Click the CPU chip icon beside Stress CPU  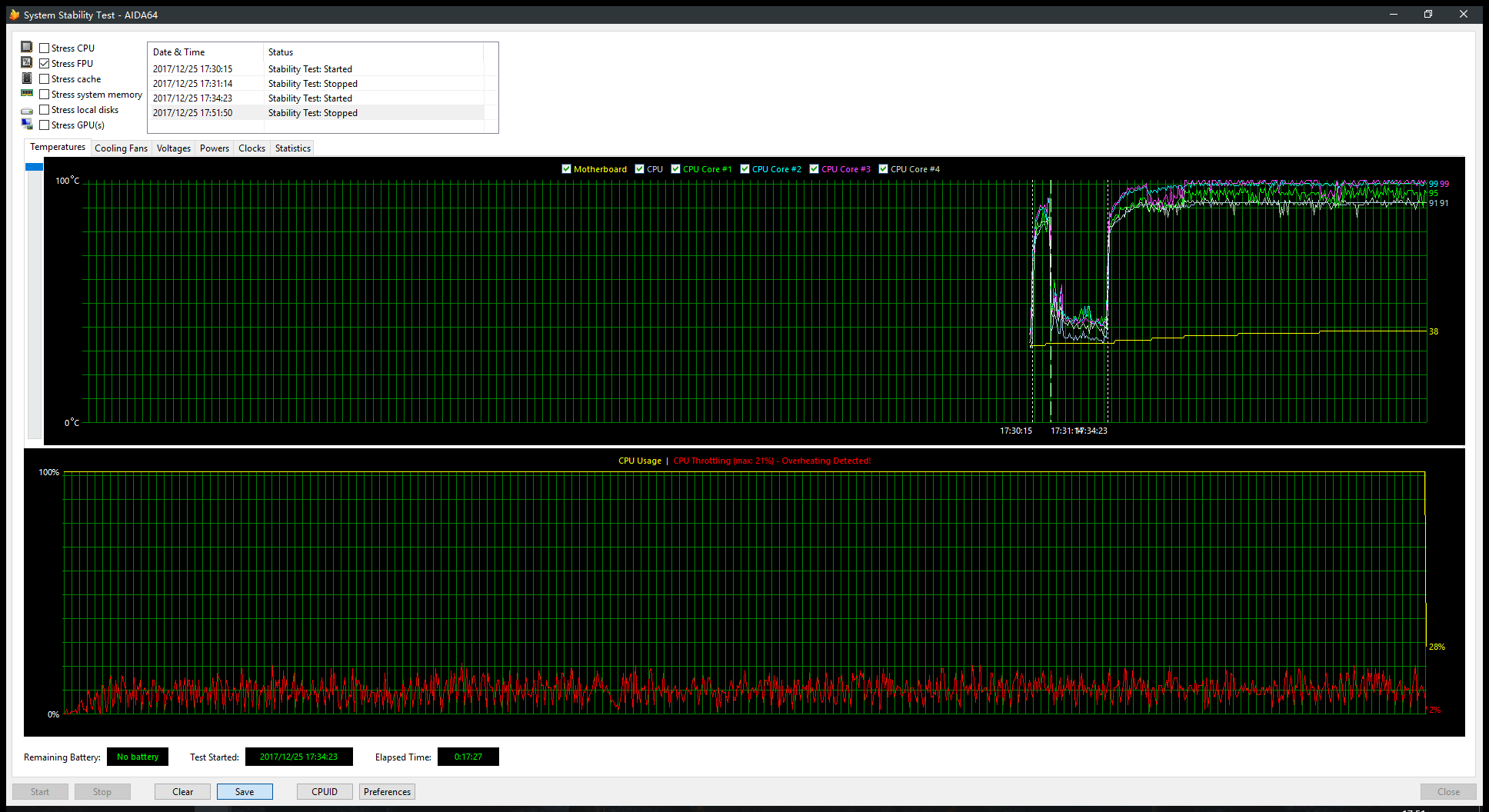point(27,47)
